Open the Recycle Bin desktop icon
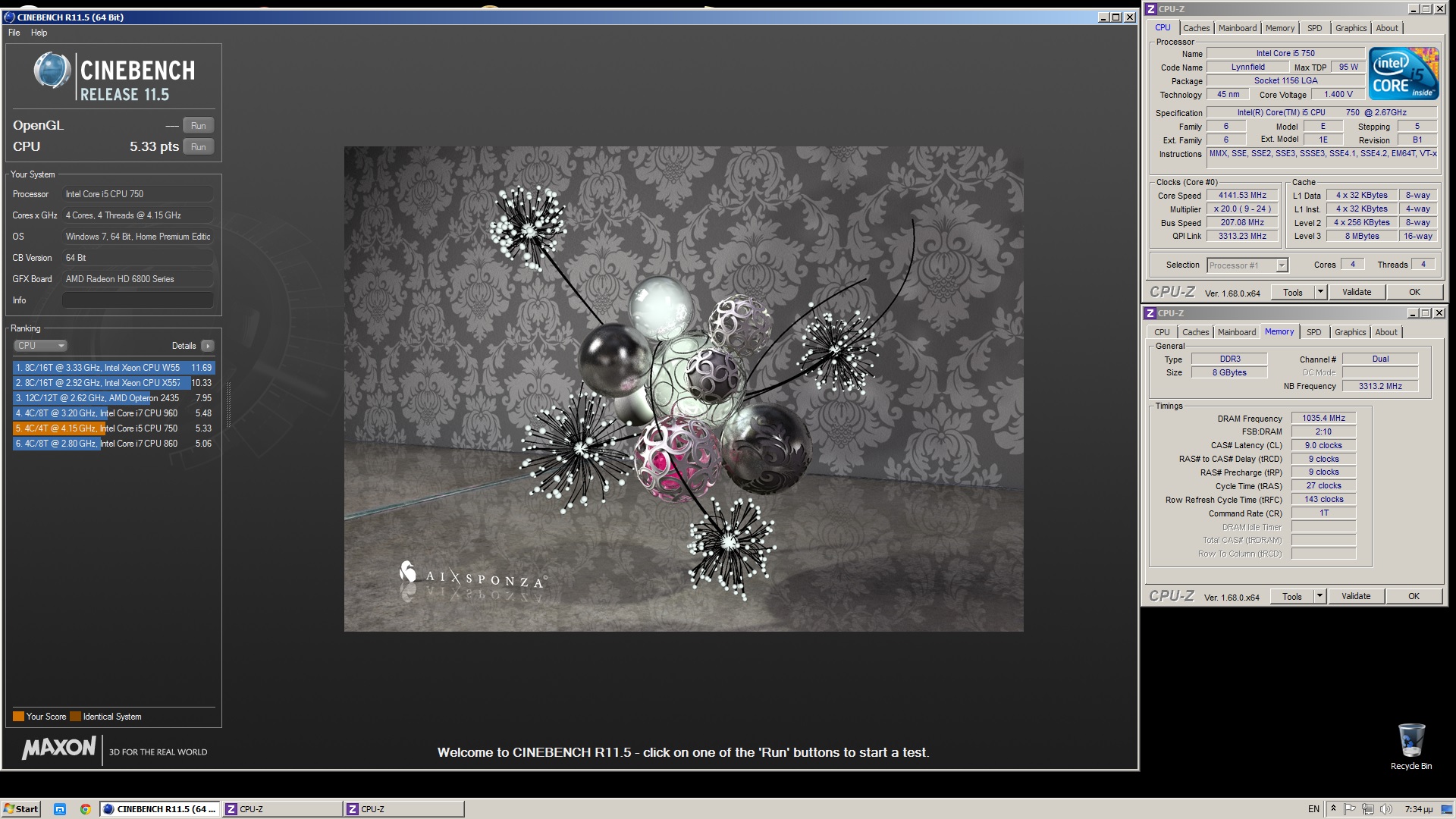This screenshot has height=819, width=1456. coord(1411,746)
